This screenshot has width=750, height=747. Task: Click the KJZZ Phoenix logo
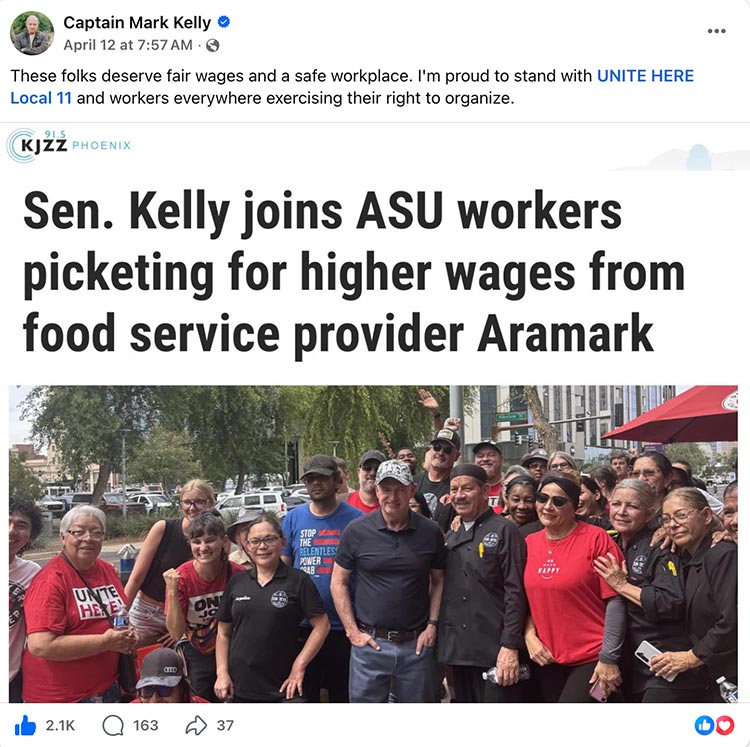(69, 145)
